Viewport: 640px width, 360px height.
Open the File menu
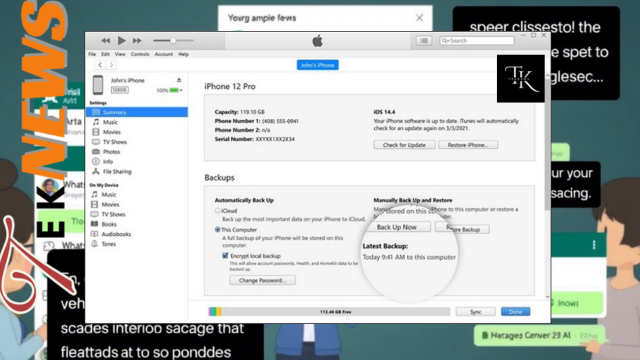point(92,54)
